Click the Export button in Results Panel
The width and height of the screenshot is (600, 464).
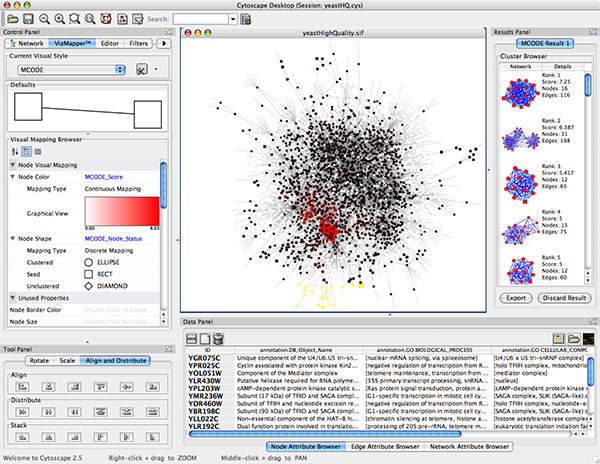coord(518,298)
